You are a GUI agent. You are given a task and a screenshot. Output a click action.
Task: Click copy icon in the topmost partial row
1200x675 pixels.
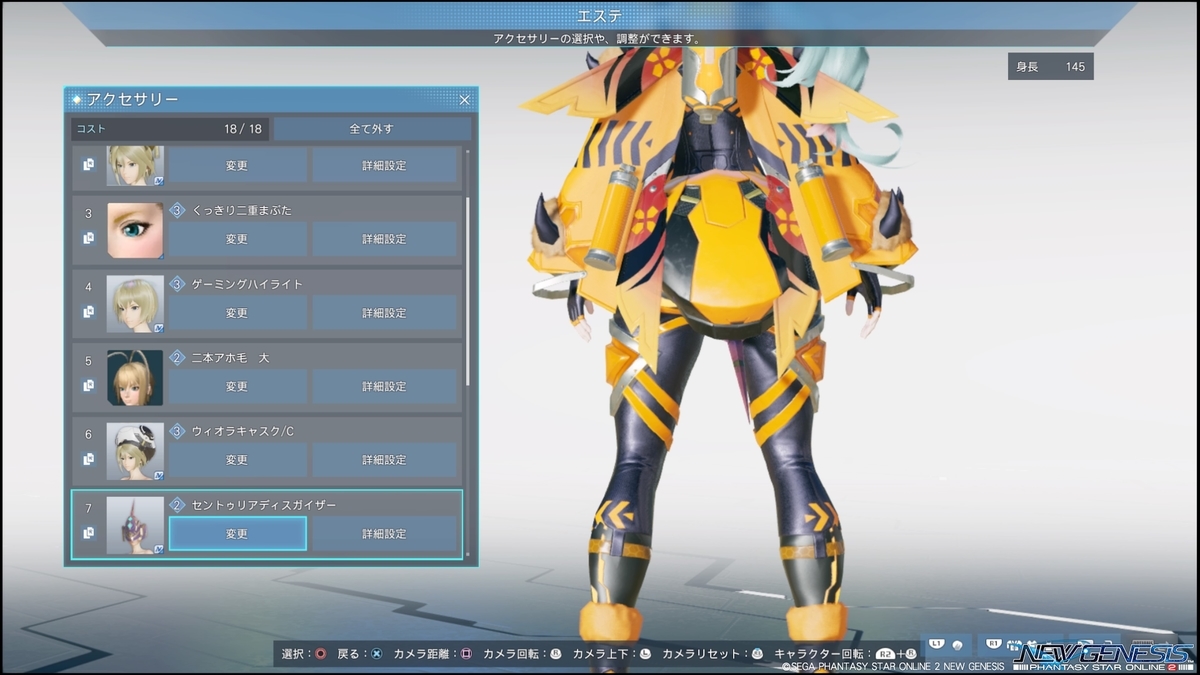pyautogui.click(x=88, y=164)
